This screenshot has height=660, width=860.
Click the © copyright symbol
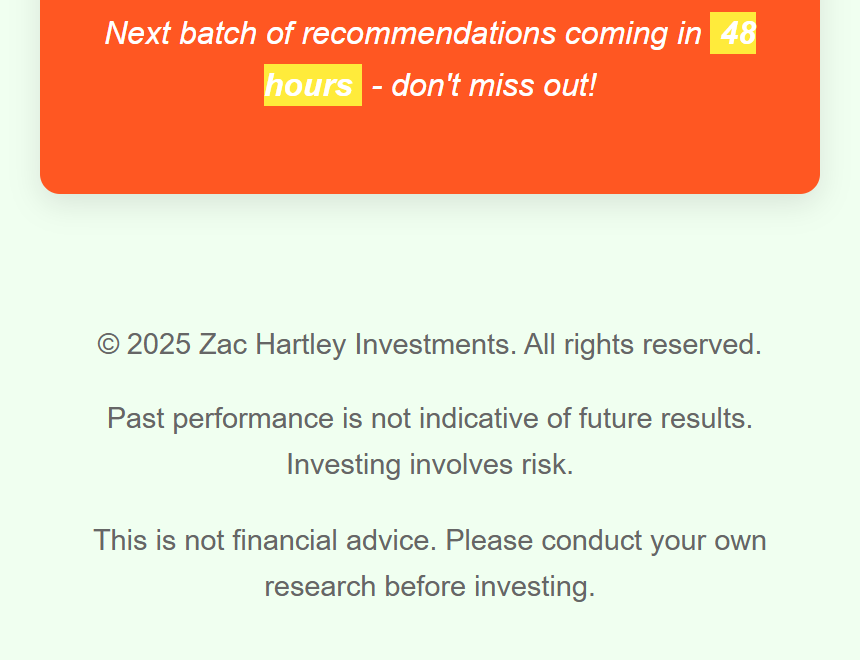108,345
